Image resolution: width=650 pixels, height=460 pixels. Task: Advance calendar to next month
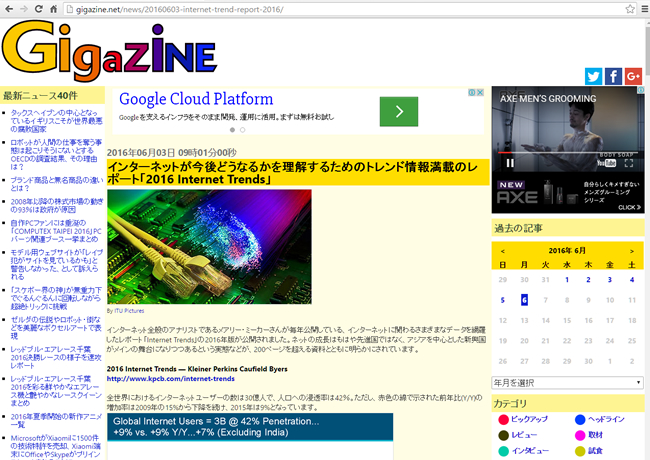633,251
